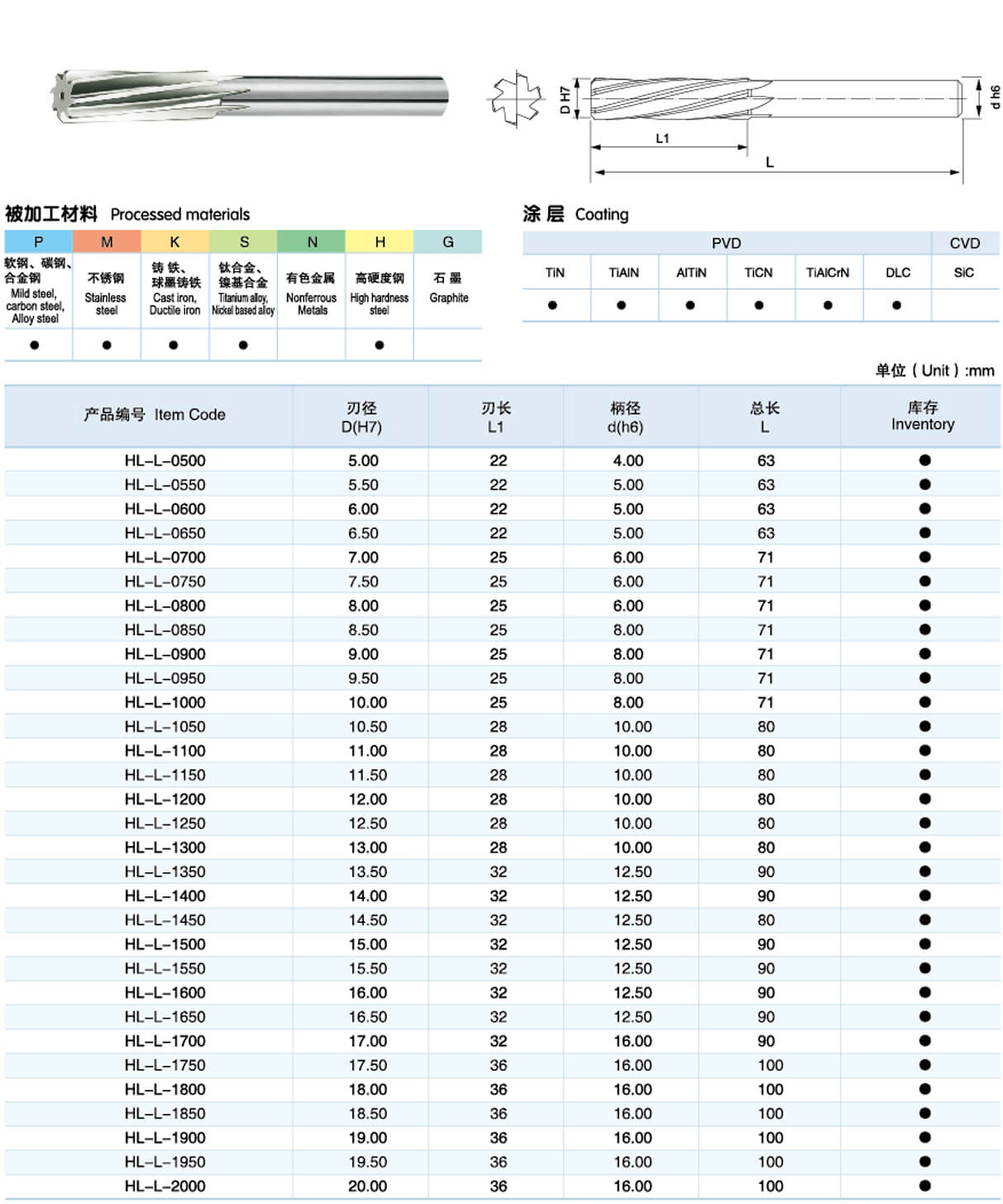This screenshot has width=1003, height=1204.
Task: Select the PVD coating header
Action: click(726, 243)
